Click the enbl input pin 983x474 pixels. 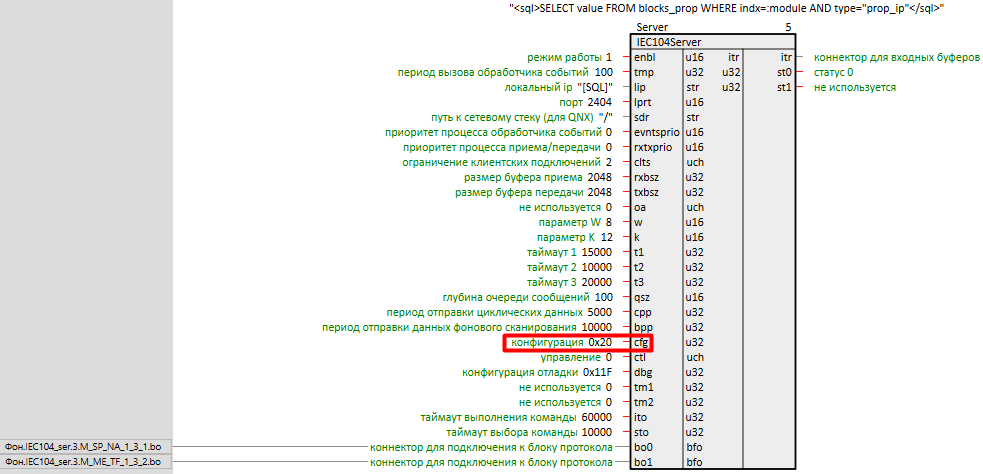pos(644,57)
